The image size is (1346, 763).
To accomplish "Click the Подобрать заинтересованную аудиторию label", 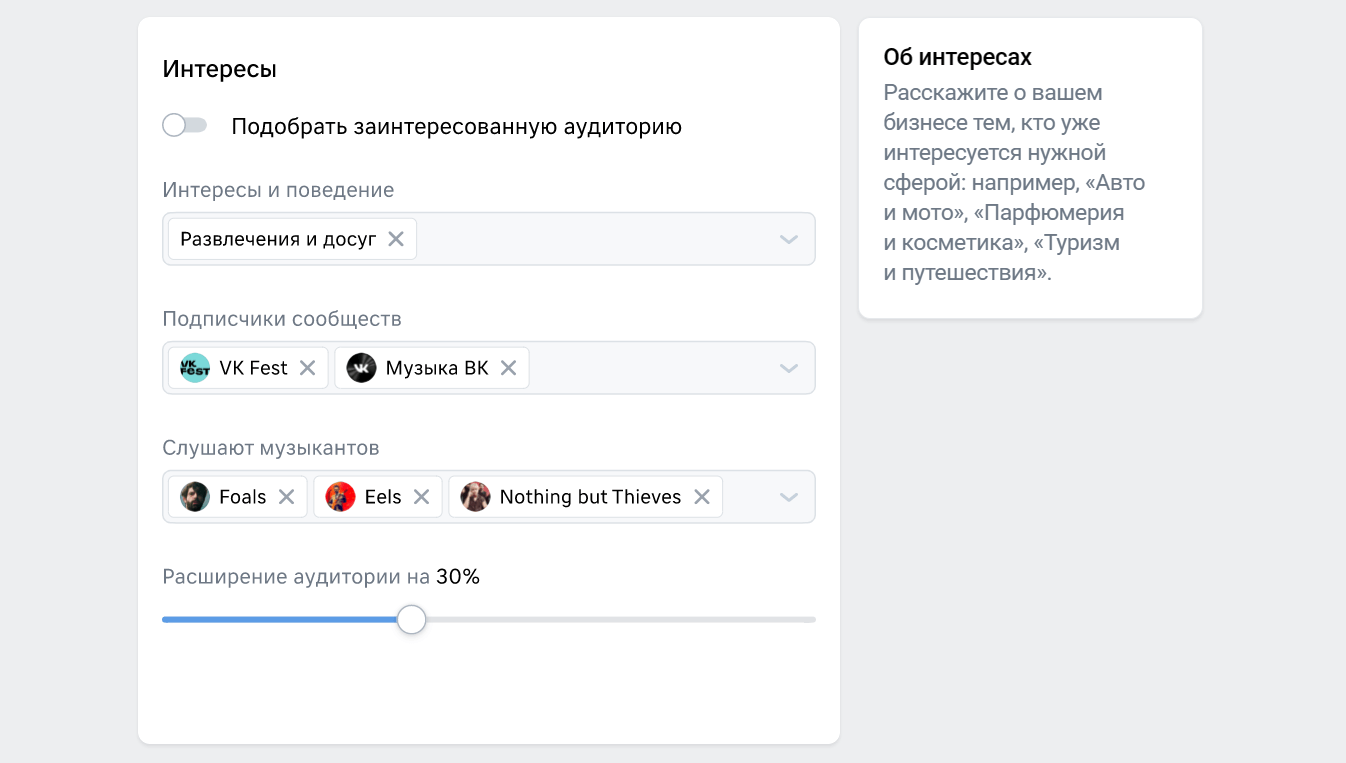I will [457, 127].
